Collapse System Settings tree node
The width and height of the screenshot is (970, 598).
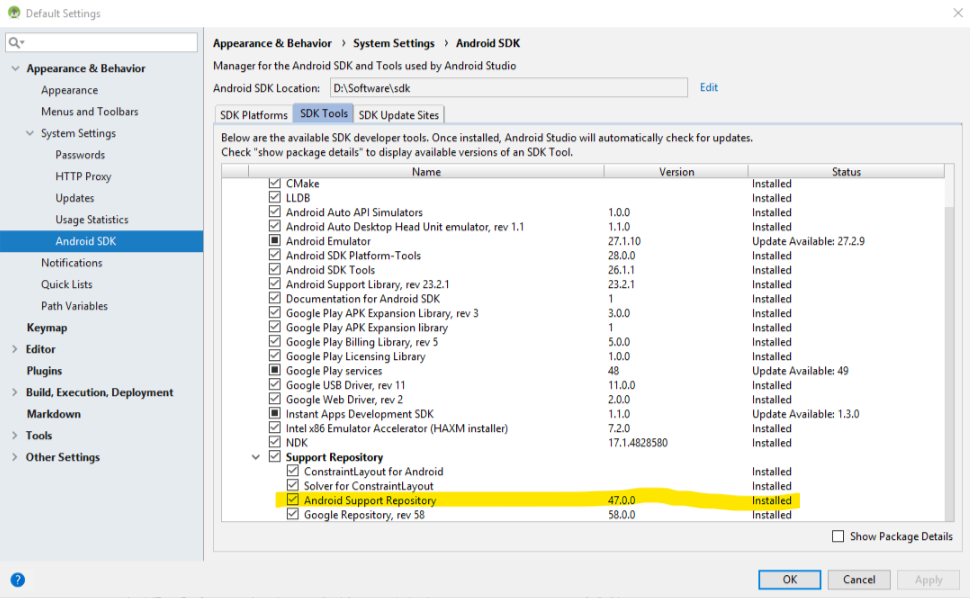pyautogui.click(x=30, y=133)
